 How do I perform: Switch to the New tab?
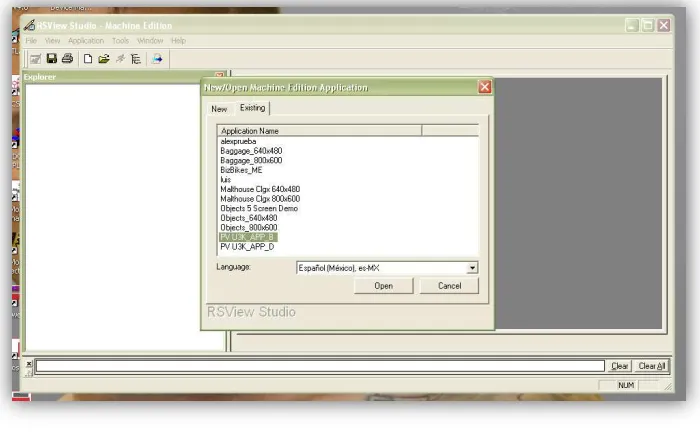pyautogui.click(x=219, y=109)
